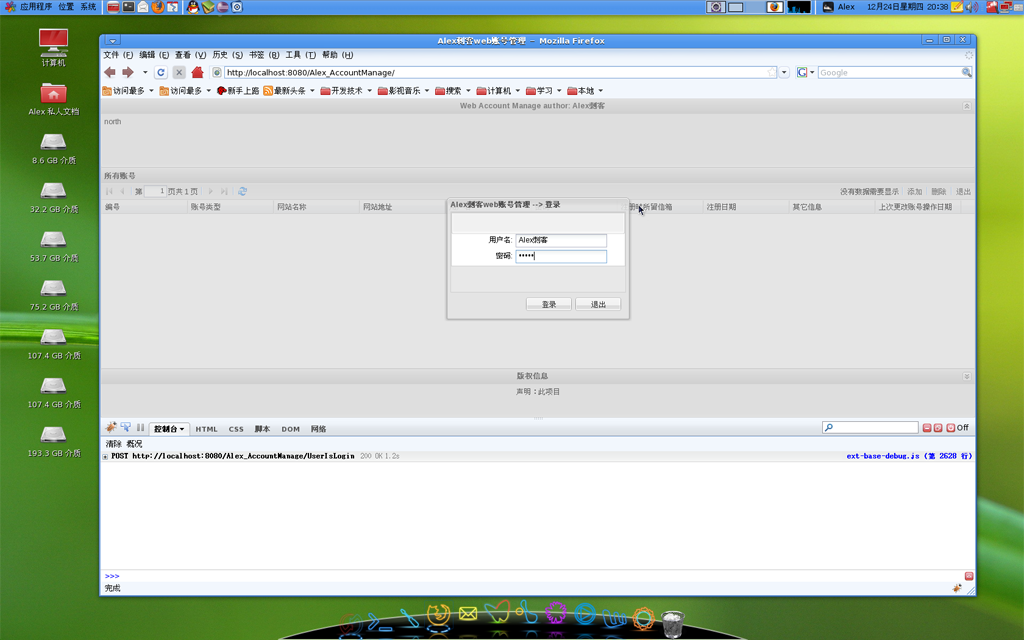Reload the page with the refresh icon
The image size is (1024, 640).
[161, 72]
